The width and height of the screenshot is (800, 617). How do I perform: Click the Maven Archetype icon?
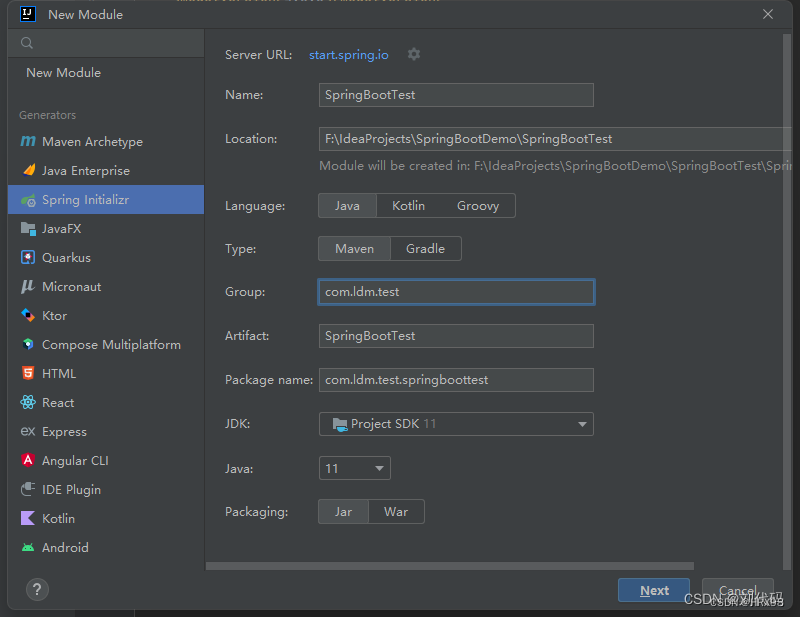pyautogui.click(x=28, y=141)
